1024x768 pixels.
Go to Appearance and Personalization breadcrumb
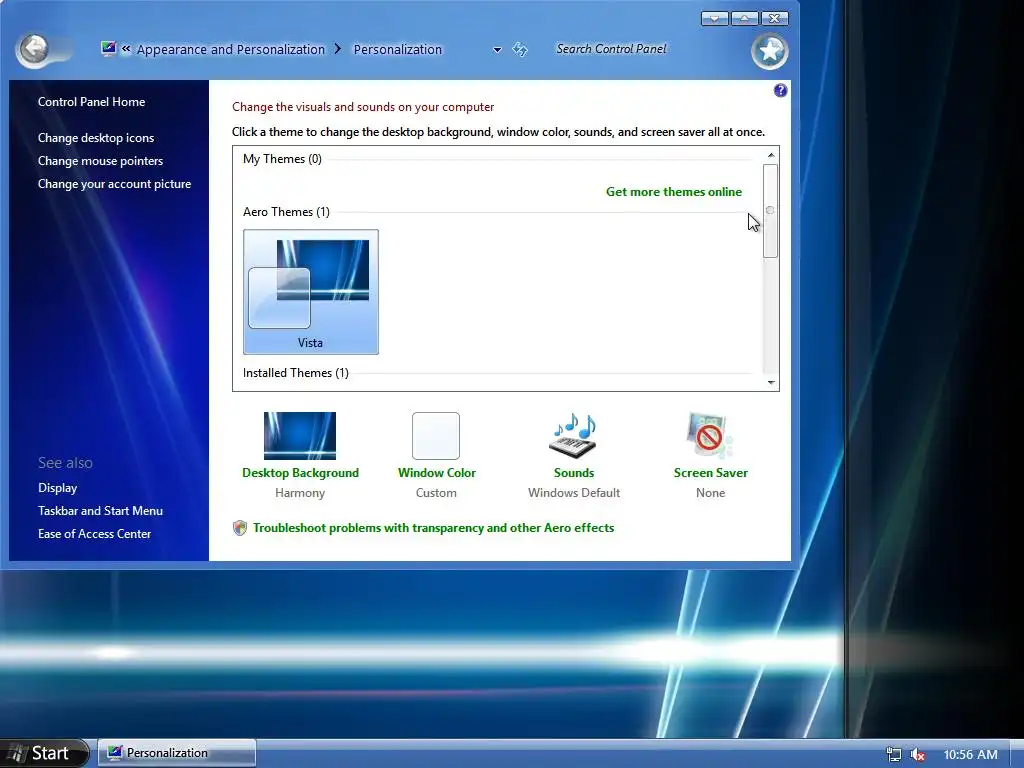coord(231,50)
